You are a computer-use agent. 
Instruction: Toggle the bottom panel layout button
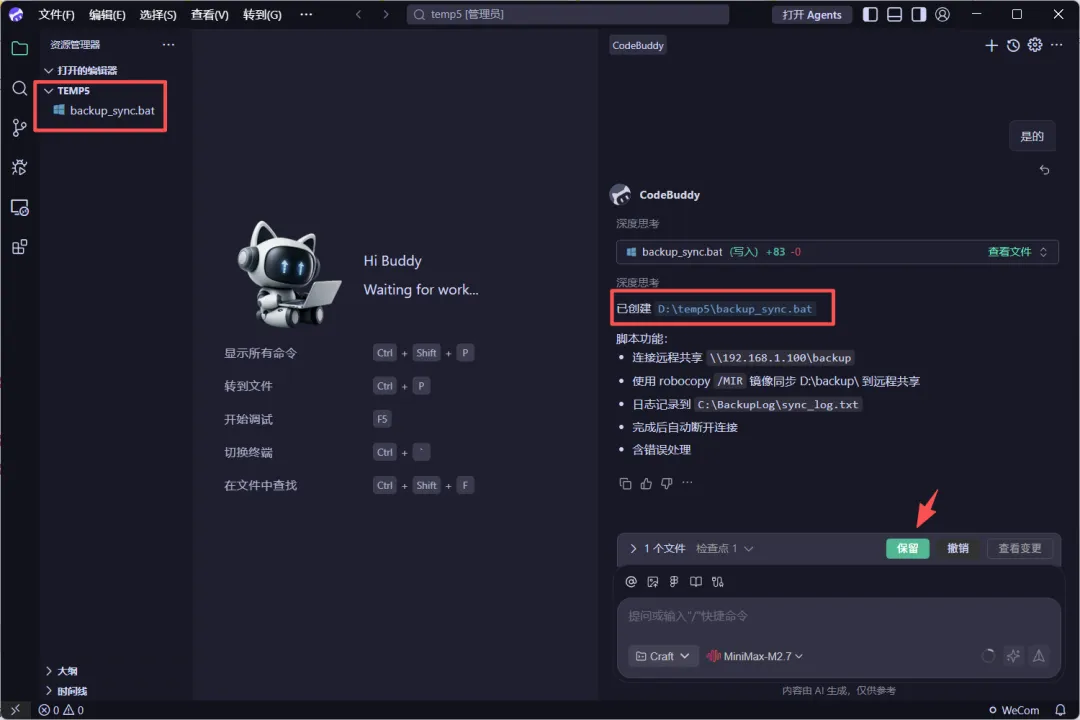895,14
